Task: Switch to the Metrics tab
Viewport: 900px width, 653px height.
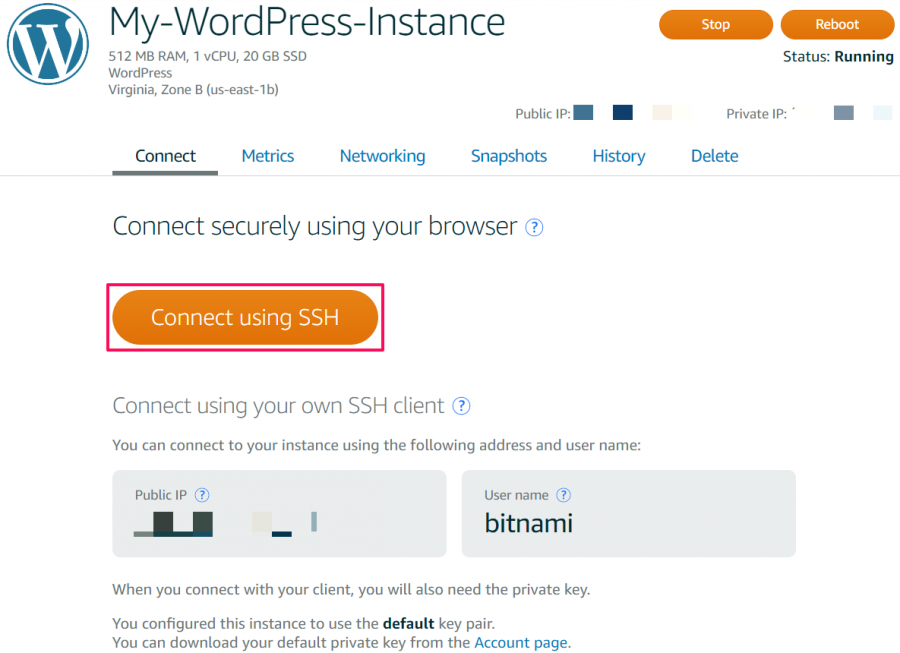Action: 267,156
